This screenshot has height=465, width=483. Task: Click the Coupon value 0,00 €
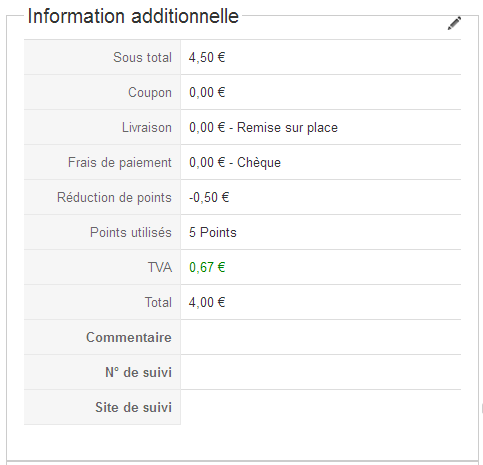pyautogui.click(x=207, y=92)
